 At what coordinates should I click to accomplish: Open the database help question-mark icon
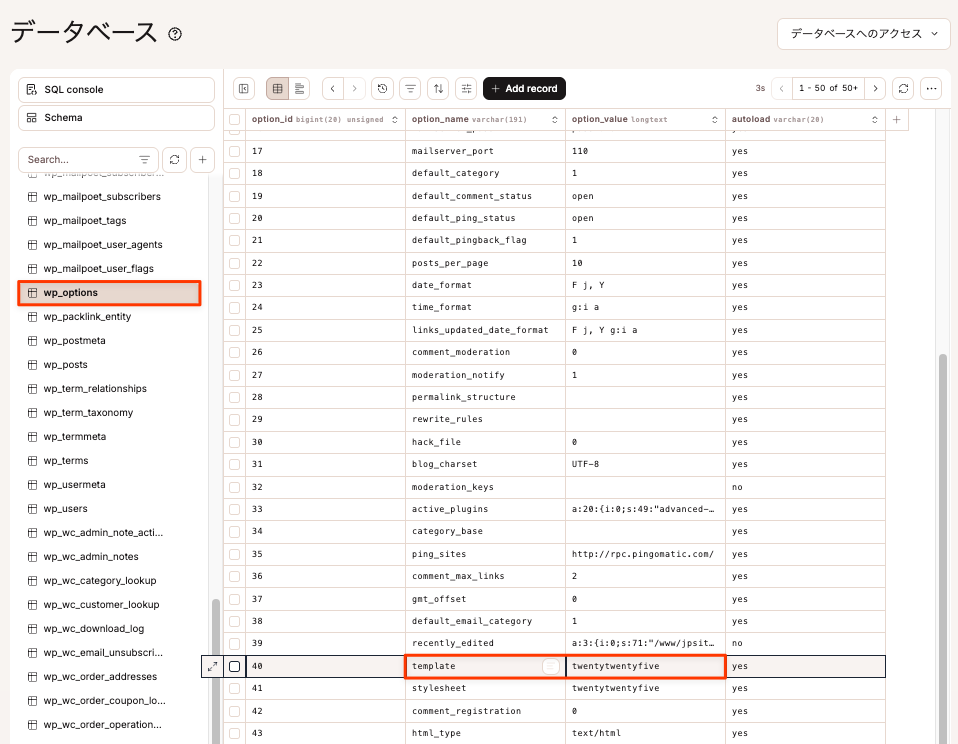coord(175,34)
